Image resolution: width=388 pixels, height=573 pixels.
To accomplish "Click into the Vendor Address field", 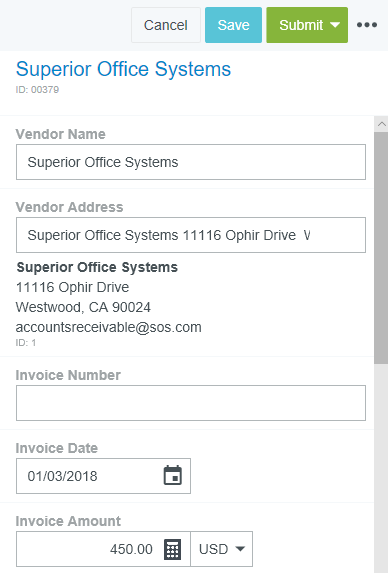I will click(191, 235).
